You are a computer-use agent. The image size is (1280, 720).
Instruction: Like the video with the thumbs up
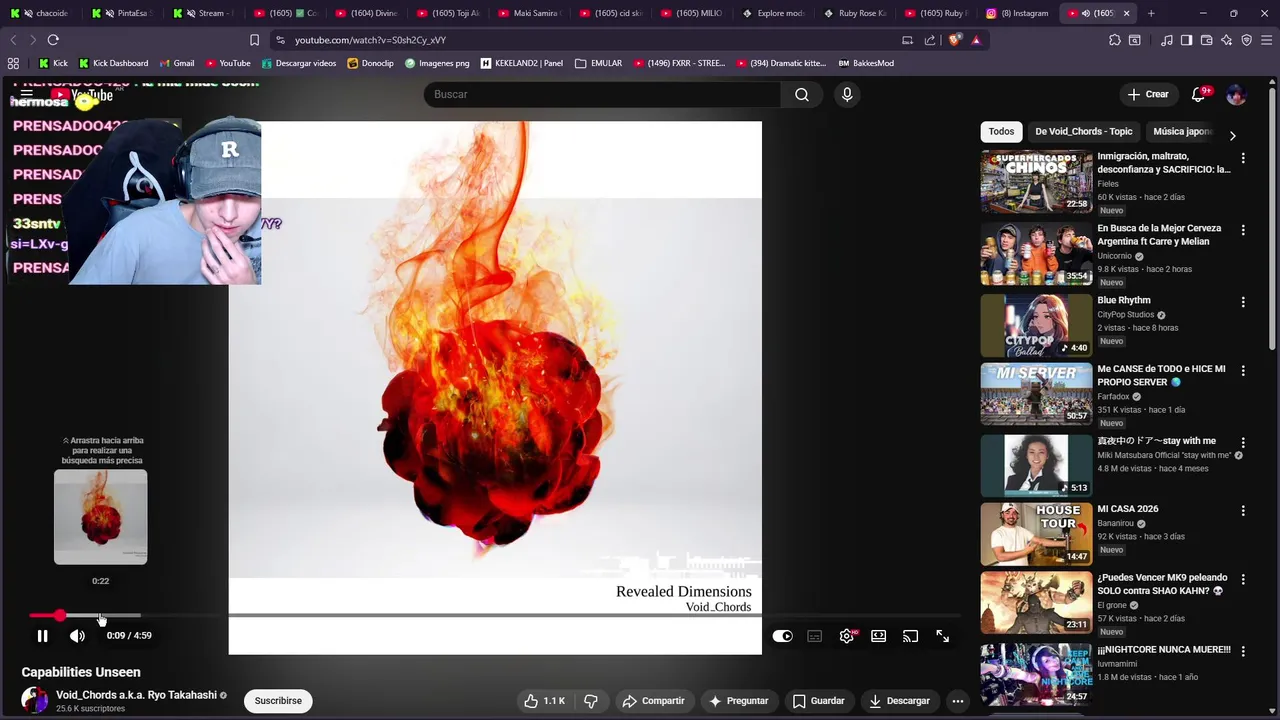(544, 701)
